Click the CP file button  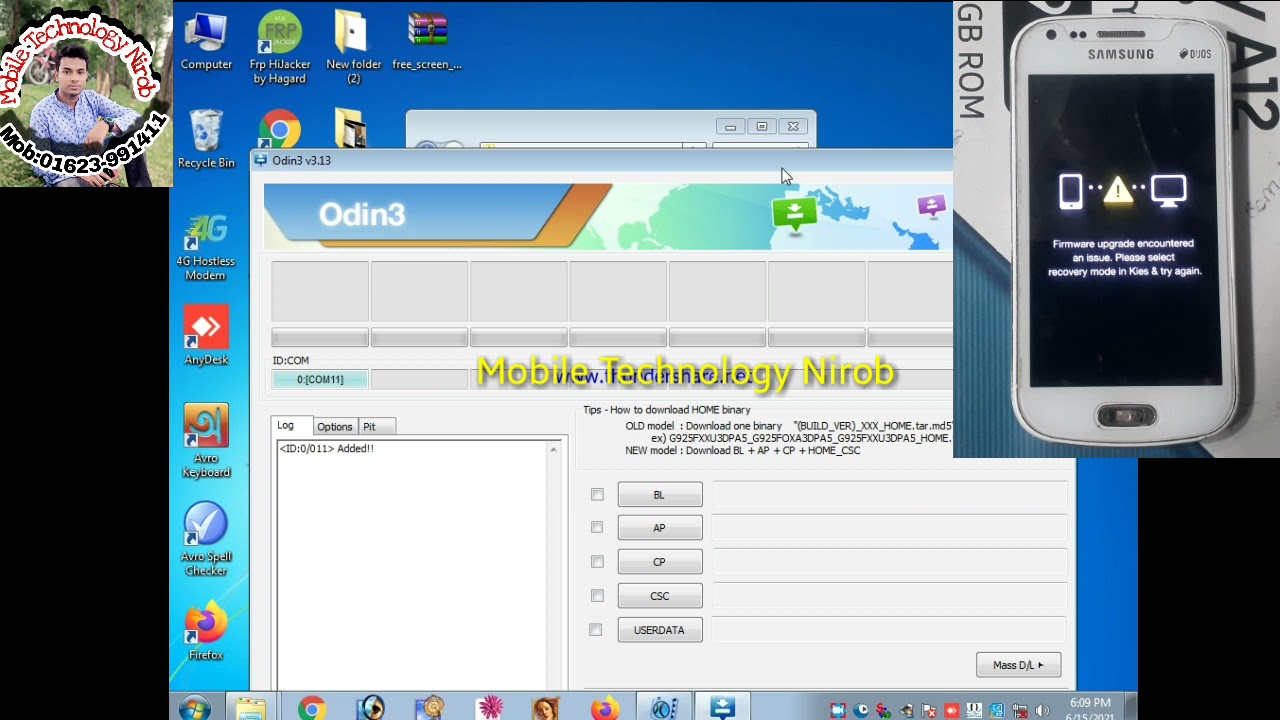click(660, 562)
